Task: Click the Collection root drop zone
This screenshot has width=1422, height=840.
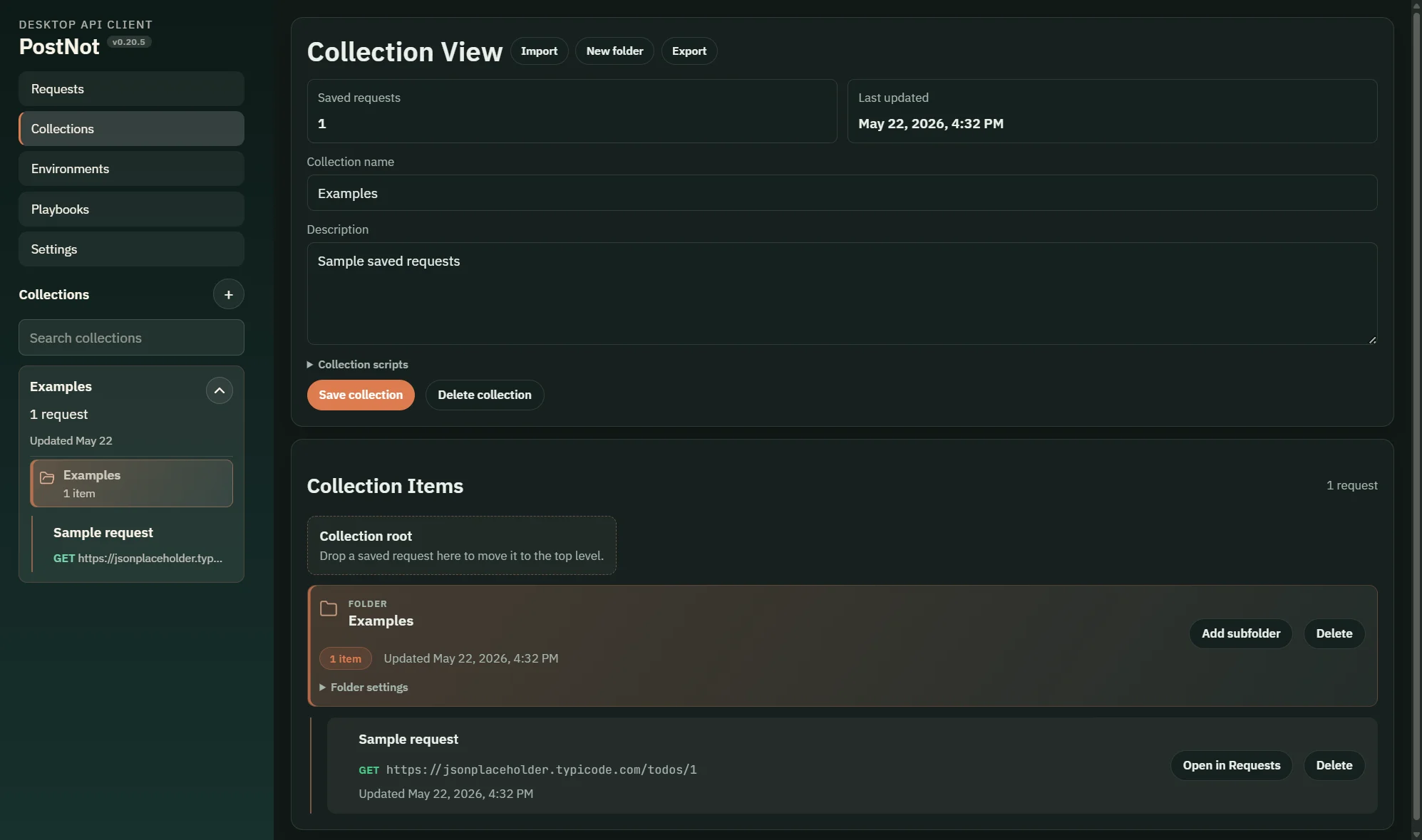Action: coord(461,545)
